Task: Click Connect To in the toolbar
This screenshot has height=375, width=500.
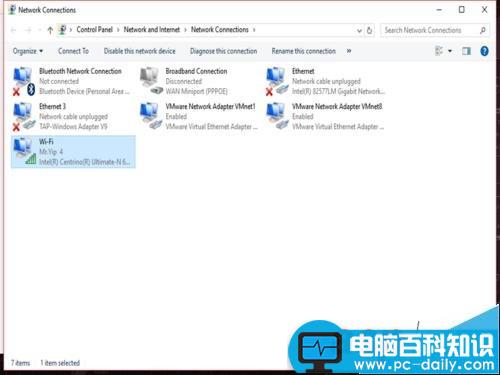Action: point(73,51)
